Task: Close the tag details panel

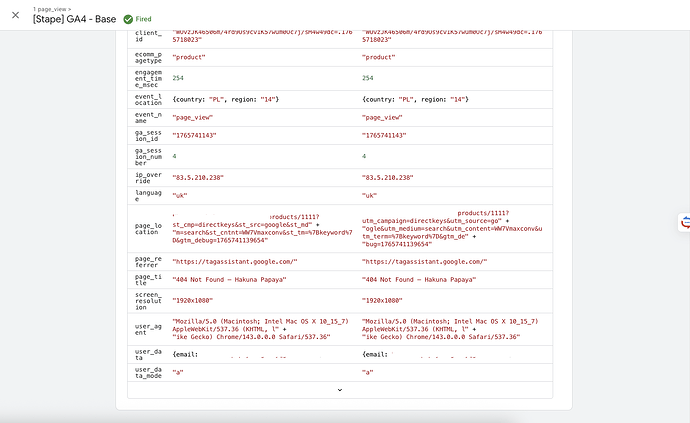Action: pos(15,14)
